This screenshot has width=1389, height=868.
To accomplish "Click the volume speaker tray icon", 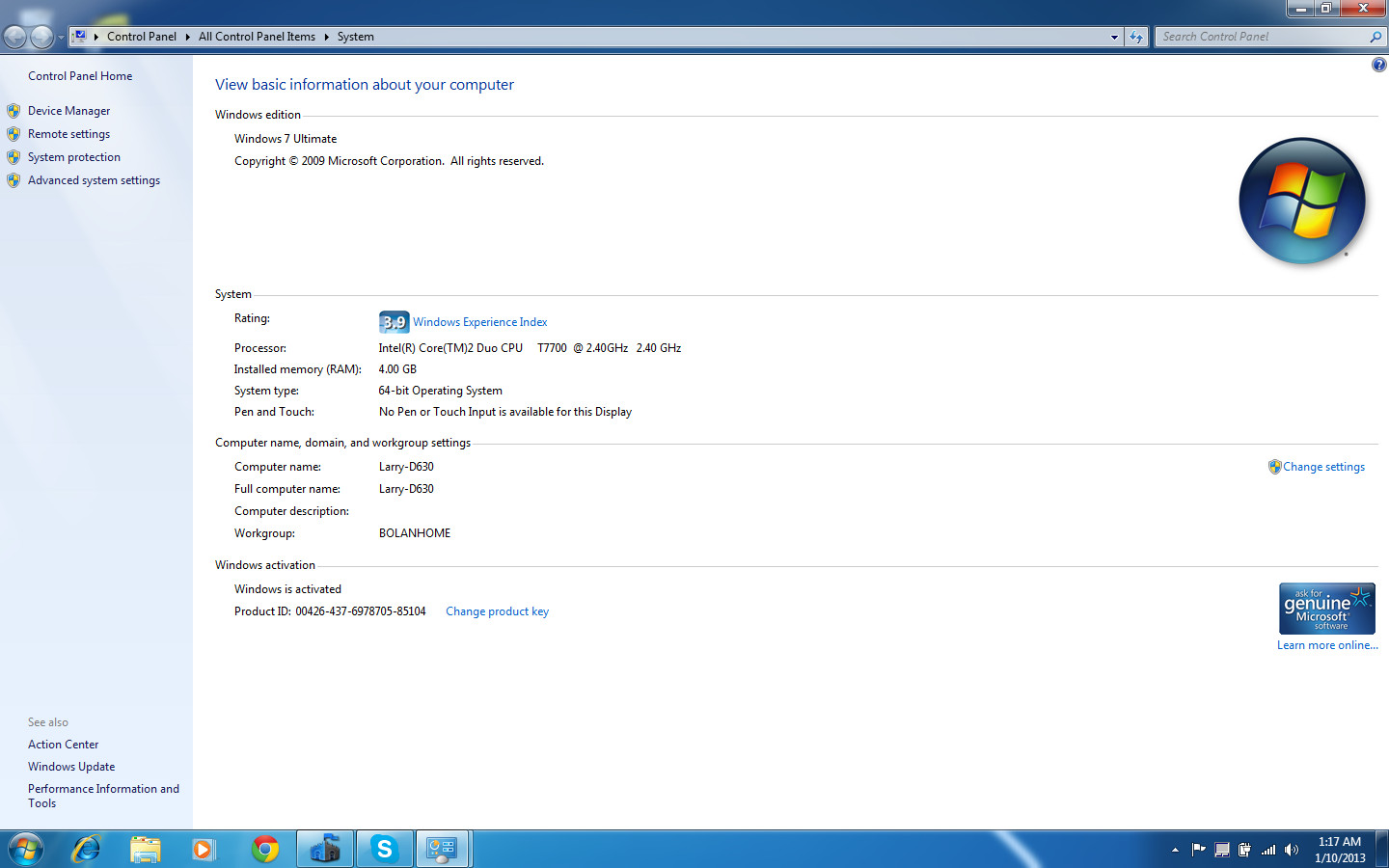I will point(1292,850).
